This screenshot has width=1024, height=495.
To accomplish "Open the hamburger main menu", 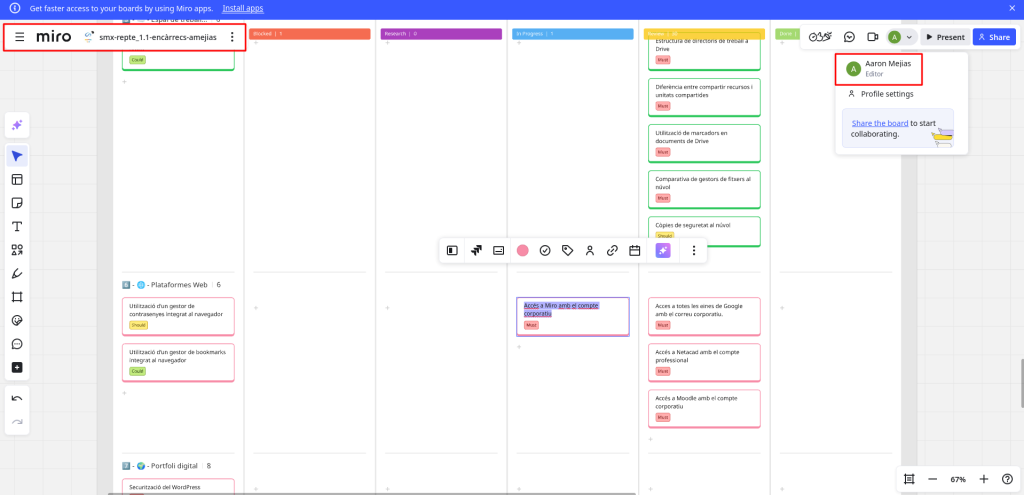I will [19, 37].
